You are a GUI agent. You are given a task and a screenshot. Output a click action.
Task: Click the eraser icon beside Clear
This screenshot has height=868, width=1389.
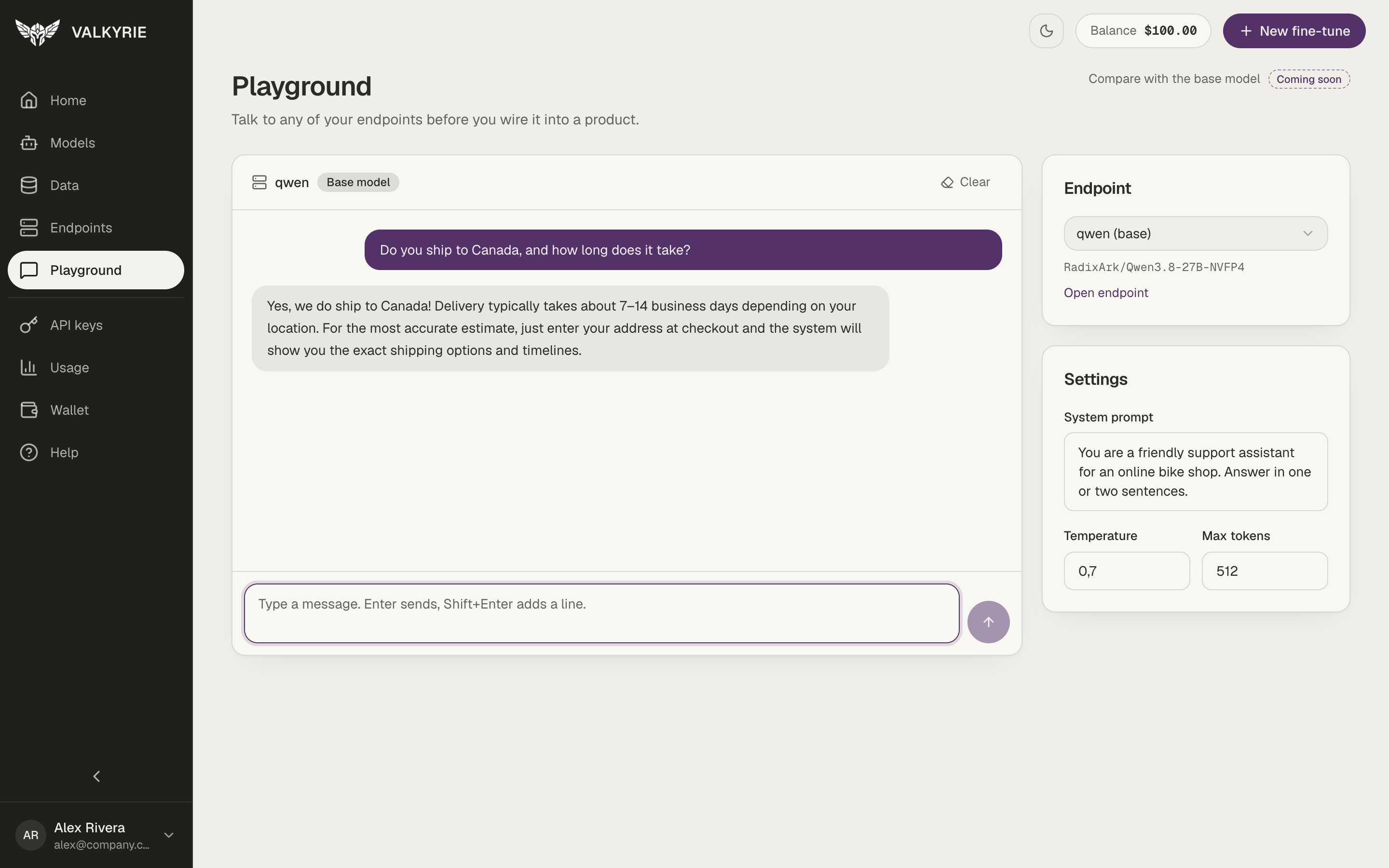(x=947, y=183)
